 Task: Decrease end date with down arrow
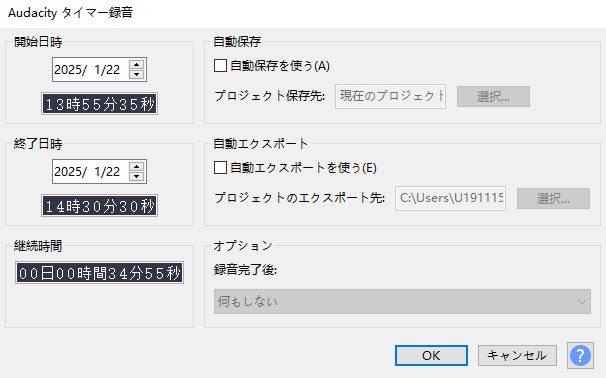pyautogui.click(x=136, y=177)
